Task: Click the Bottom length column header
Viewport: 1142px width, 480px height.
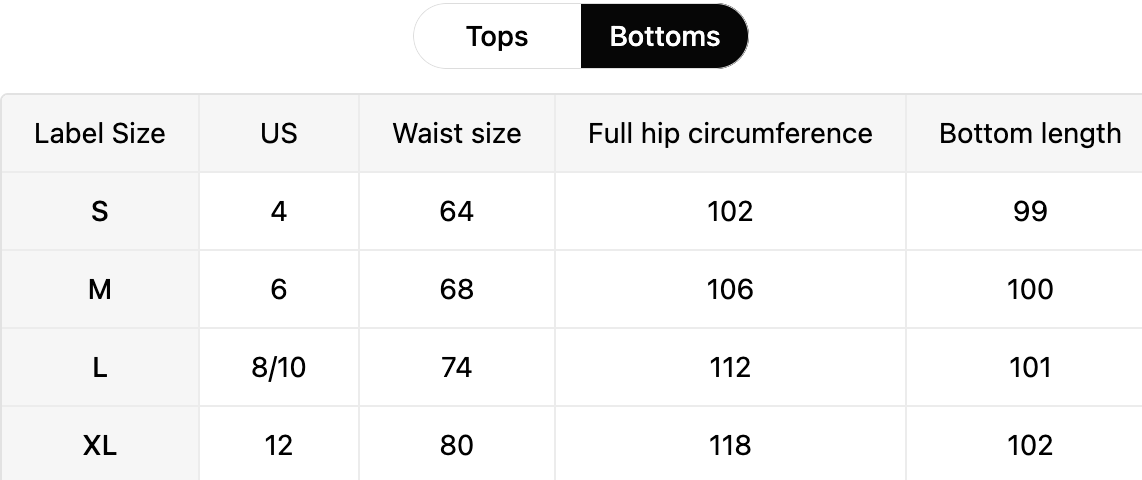Action: point(1029,134)
